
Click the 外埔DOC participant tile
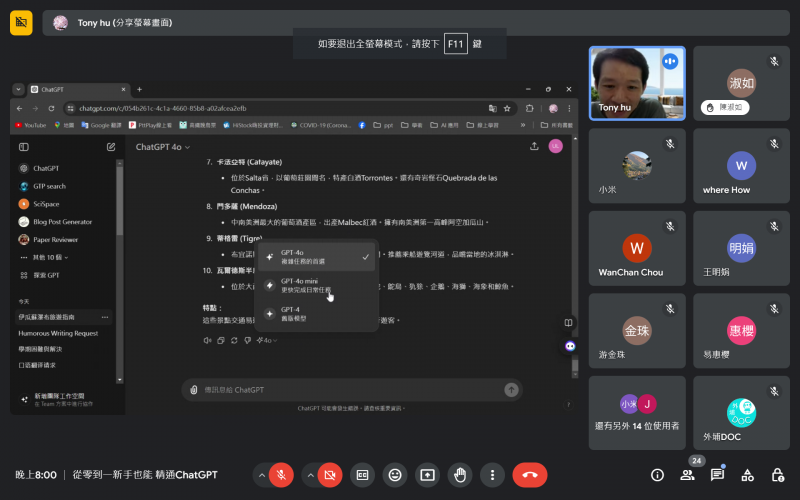coord(741,413)
